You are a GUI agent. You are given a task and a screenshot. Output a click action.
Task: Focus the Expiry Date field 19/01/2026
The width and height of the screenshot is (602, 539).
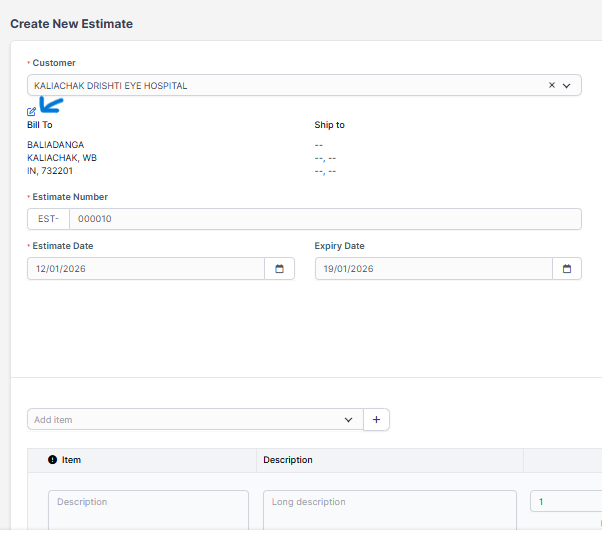click(433, 269)
